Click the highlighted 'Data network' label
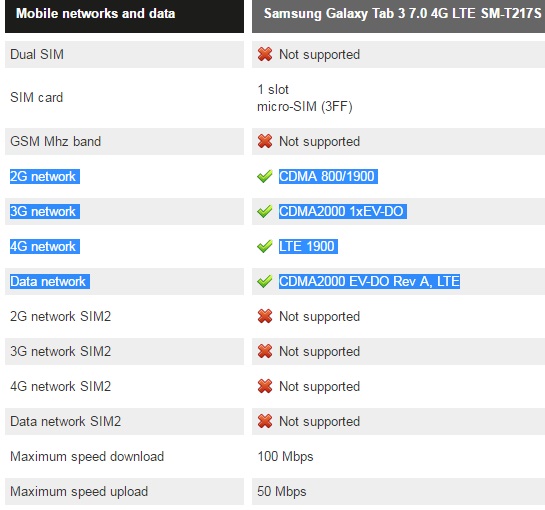This screenshot has height=510, width=545. coord(50,281)
